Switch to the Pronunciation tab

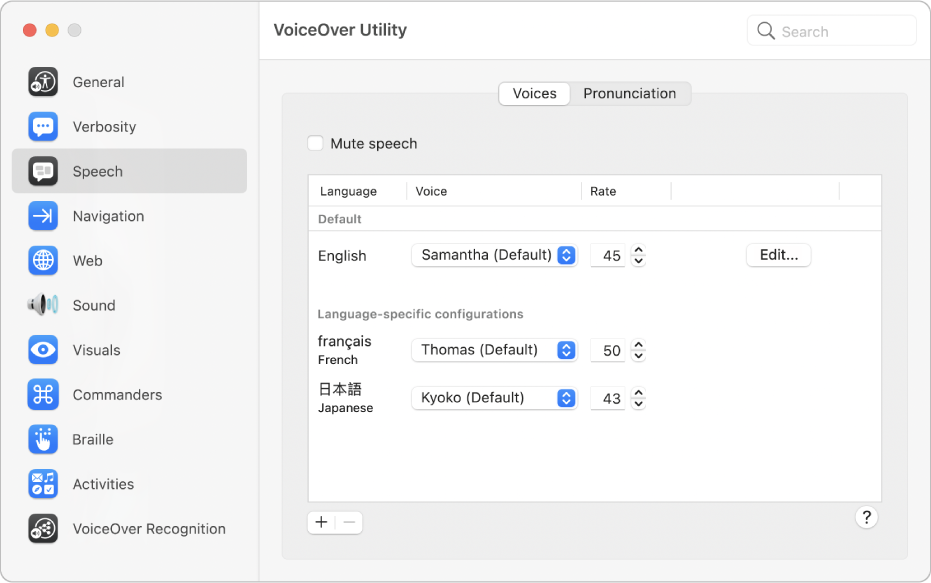631,93
